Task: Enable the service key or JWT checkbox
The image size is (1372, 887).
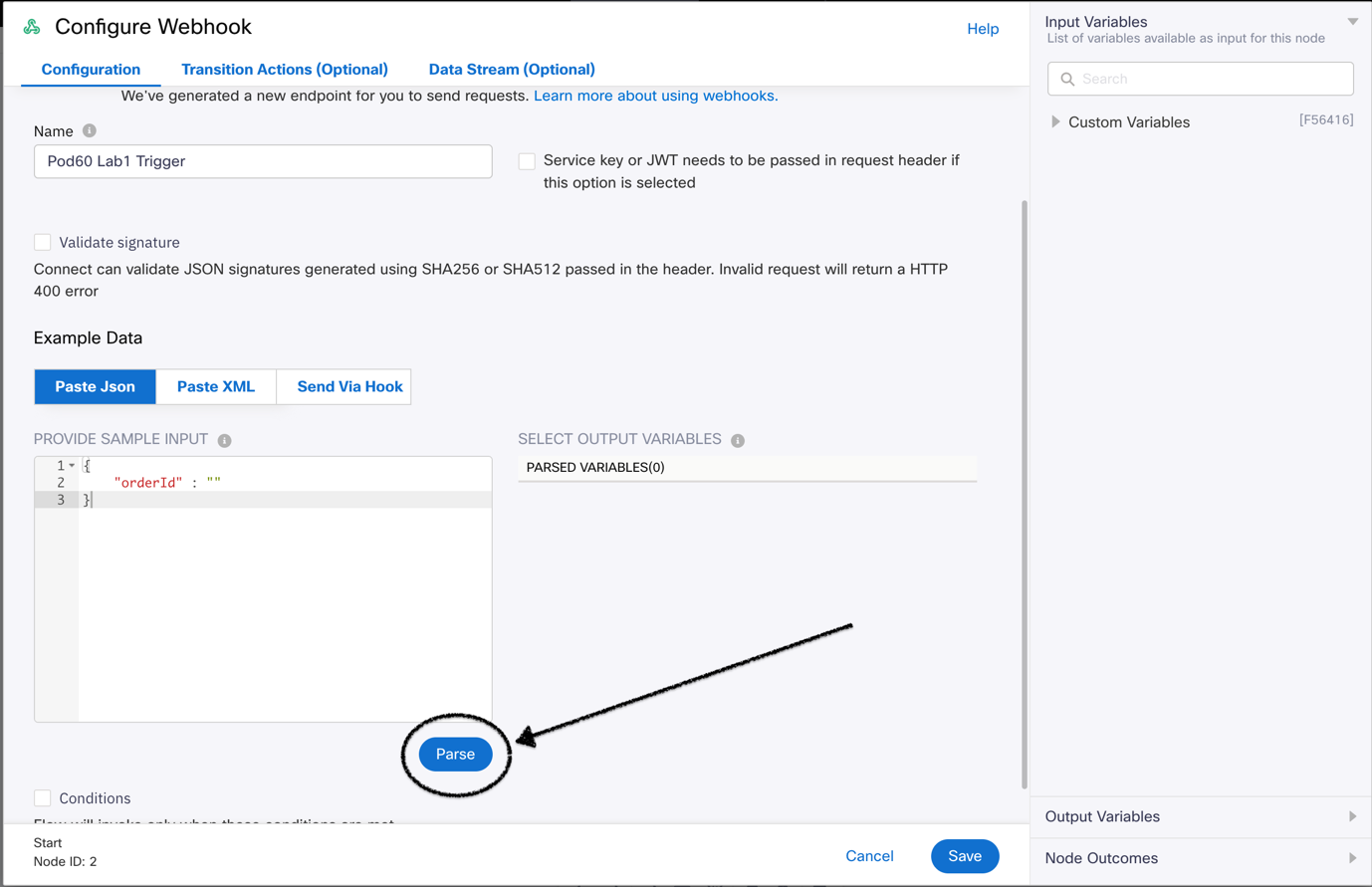Action: click(x=527, y=161)
